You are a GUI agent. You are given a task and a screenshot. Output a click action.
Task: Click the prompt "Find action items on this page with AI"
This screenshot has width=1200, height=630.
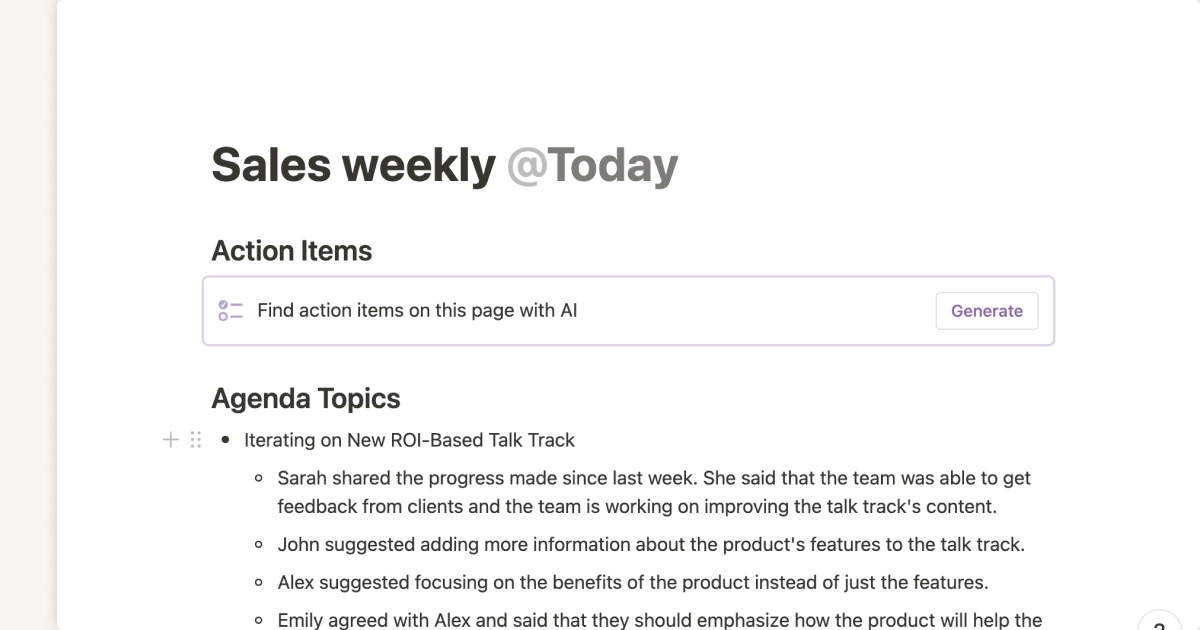pos(417,310)
